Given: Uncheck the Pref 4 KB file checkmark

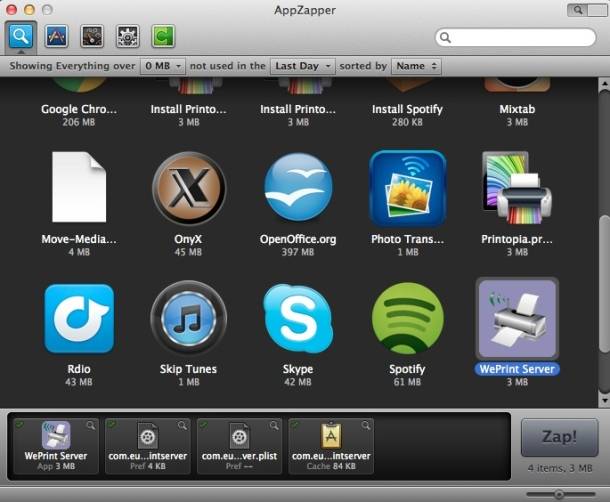Looking at the screenshot, I should pos(111,425).
